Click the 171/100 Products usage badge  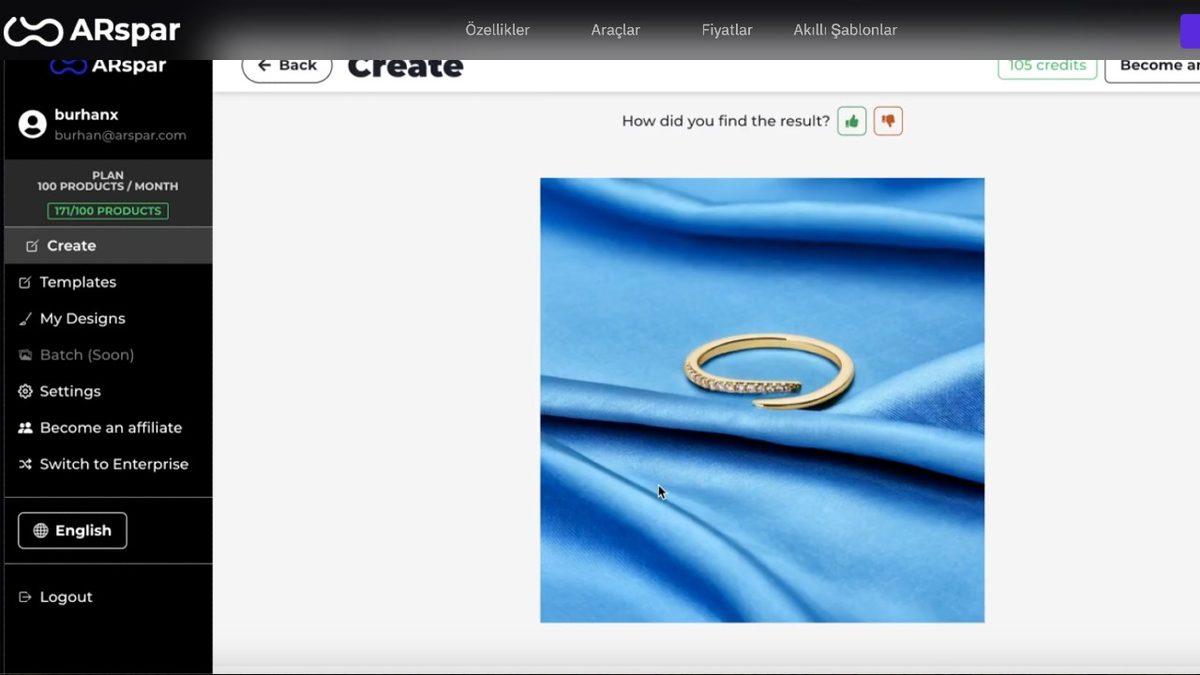pos(108,211)
